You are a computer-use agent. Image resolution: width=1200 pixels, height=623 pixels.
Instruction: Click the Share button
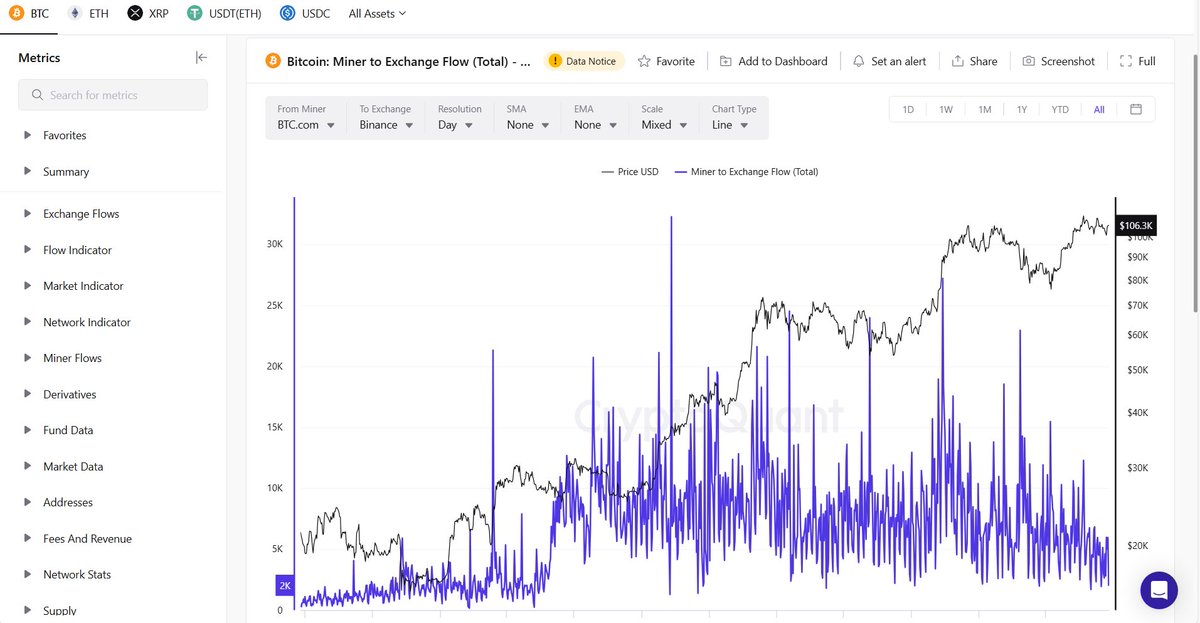[974, 61]
